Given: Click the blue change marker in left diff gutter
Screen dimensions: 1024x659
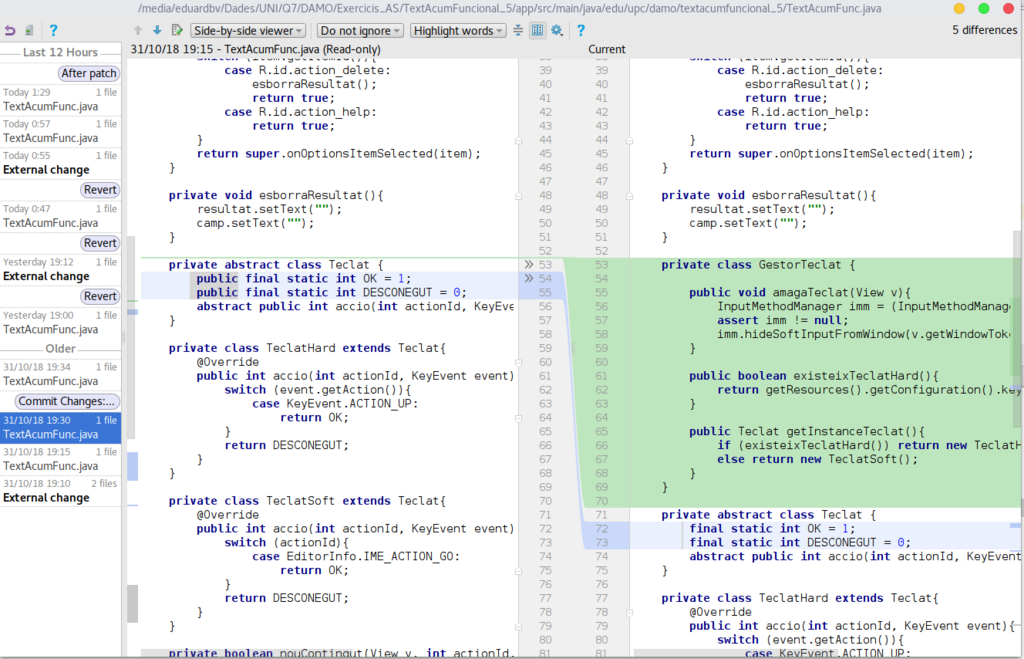Looking at the screenshot, I should (x=132, y=466).
